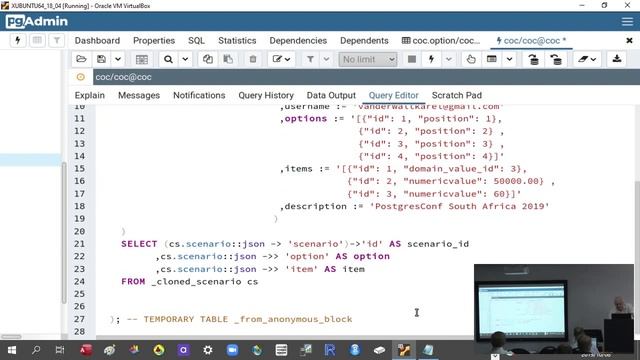Open the Statistics tab

237,40
